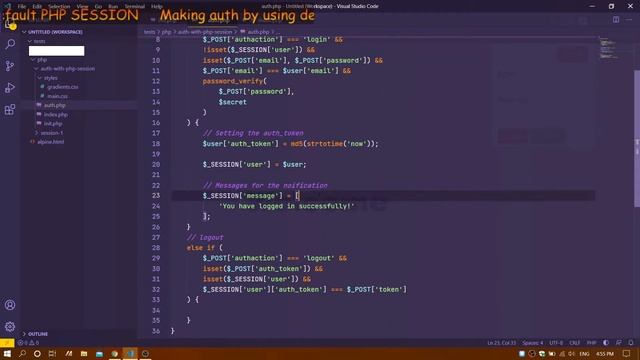Open the Edit menu
This screenshot has height=360, width=640.
tap(37, 7)
